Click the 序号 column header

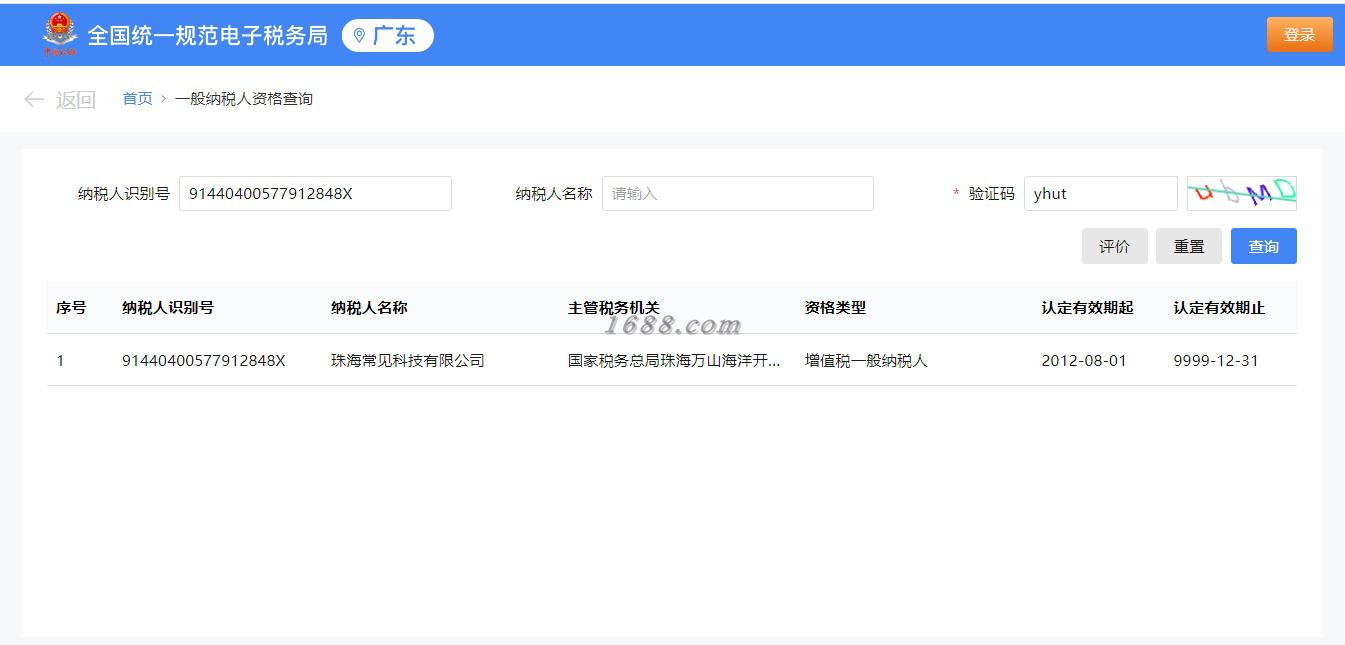pos(71,308)
